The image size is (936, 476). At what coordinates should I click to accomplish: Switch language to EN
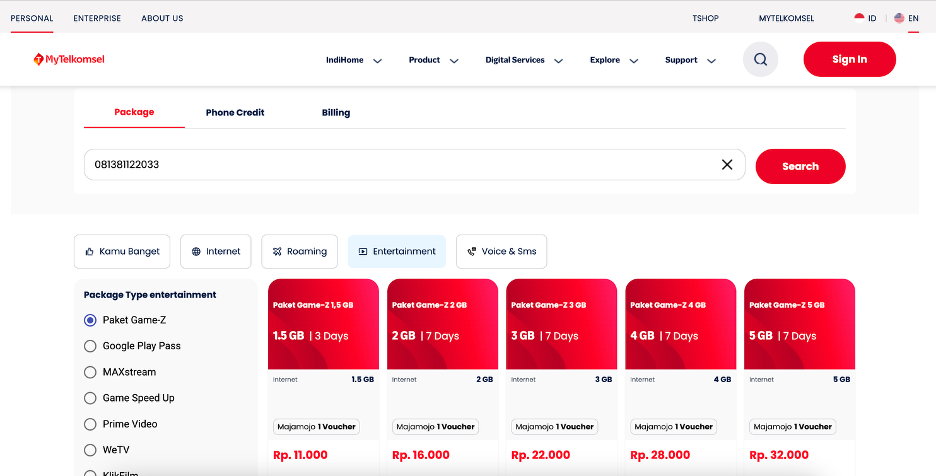[x=906, y=18]
